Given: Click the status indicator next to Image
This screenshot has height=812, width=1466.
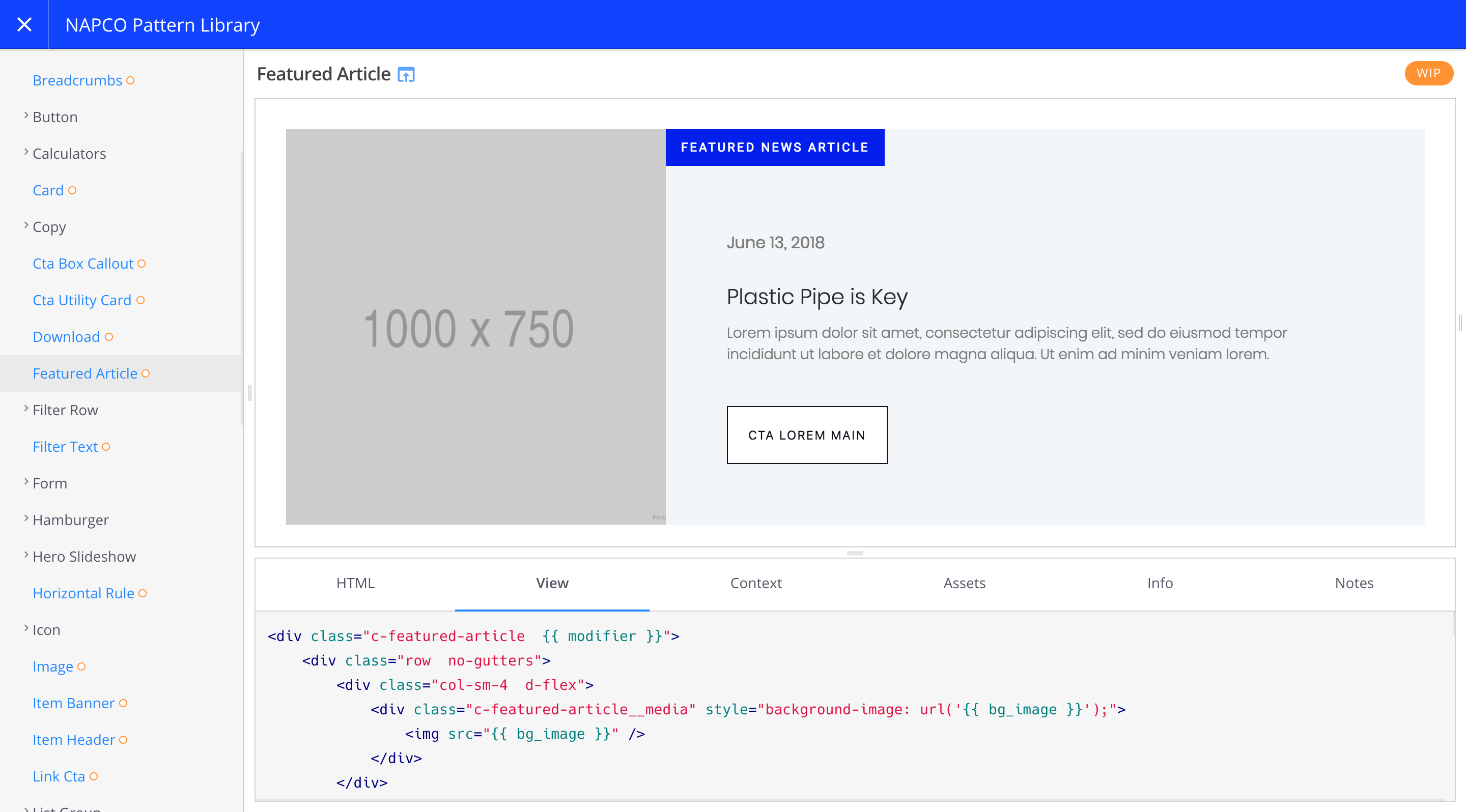Looking at the screenshot, I should point(82,666).
